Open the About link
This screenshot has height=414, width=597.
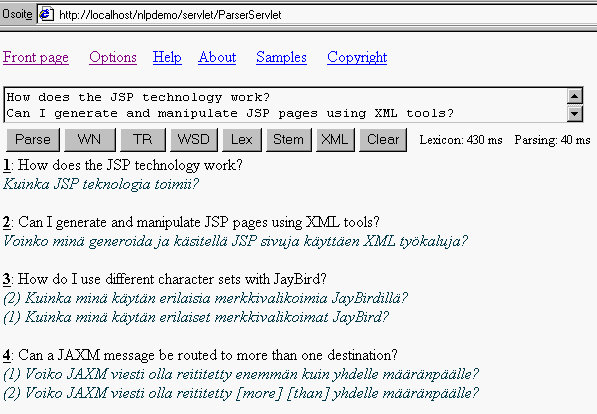pyautogui.click(x=217, y=58)
